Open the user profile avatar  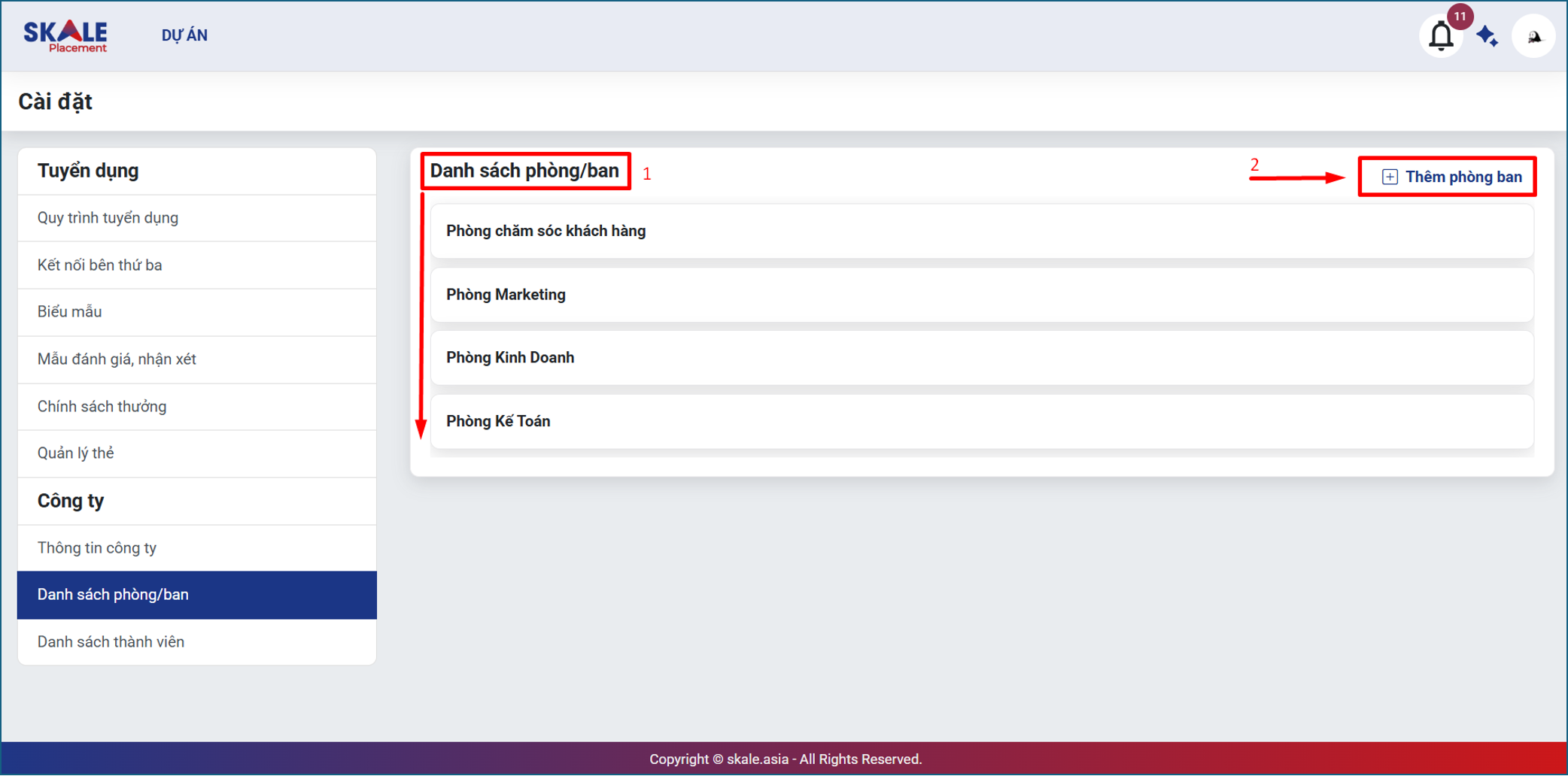click(x=1533, y=36)
